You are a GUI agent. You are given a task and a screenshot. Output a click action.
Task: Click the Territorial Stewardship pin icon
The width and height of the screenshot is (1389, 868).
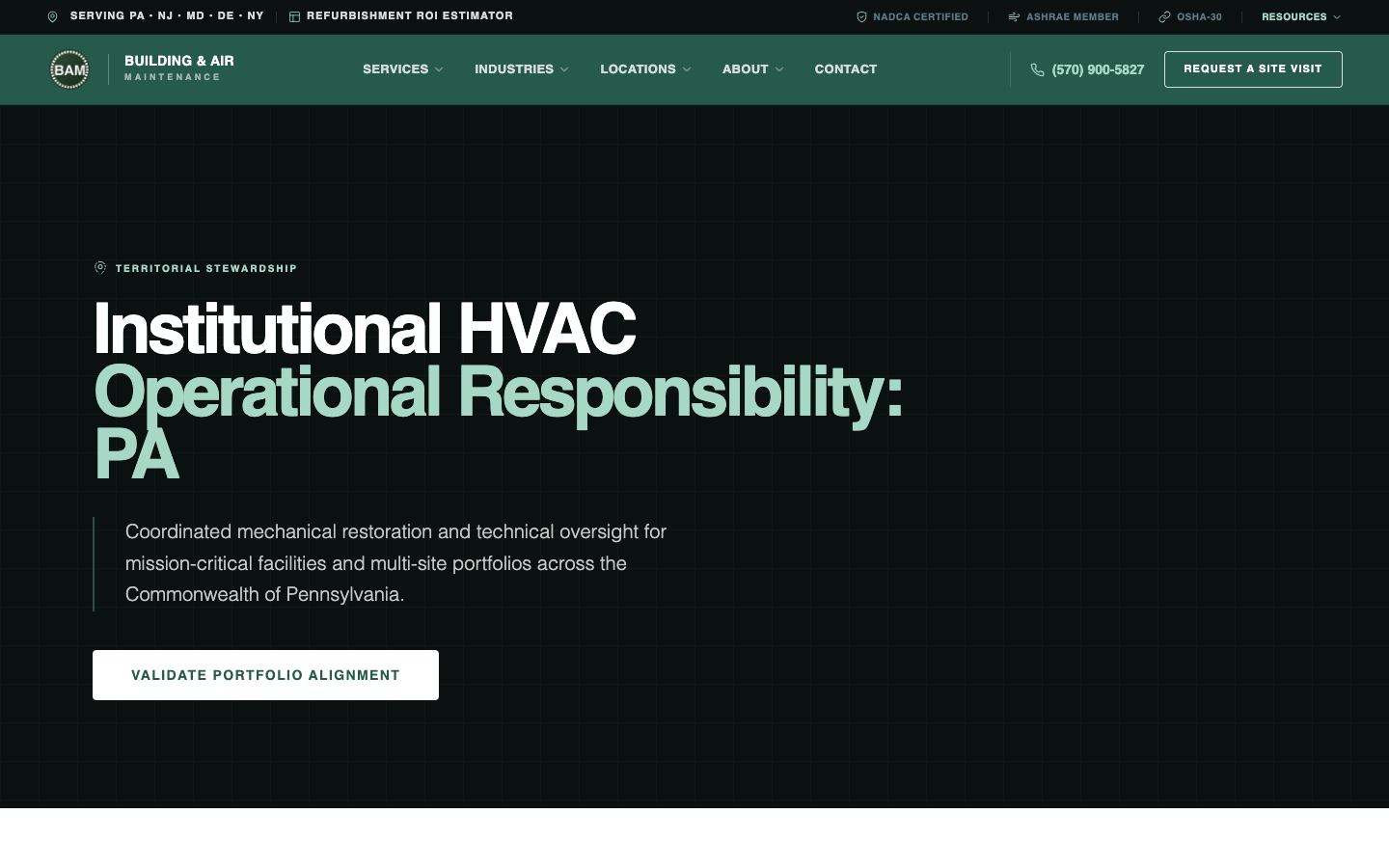[100, 268]
